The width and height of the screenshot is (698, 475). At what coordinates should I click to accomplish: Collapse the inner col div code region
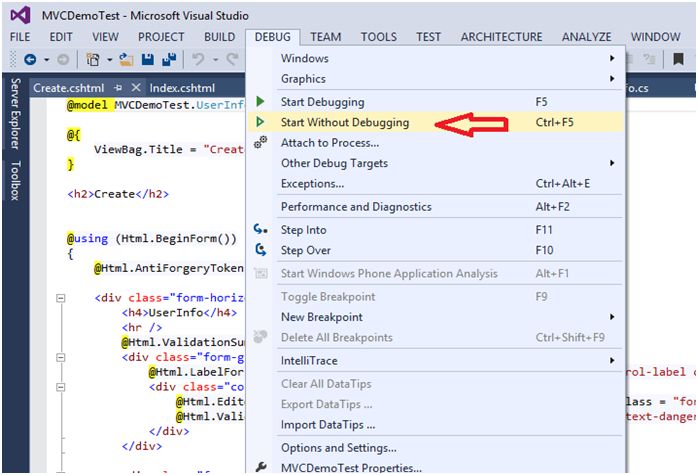click(x=61, y=387)
